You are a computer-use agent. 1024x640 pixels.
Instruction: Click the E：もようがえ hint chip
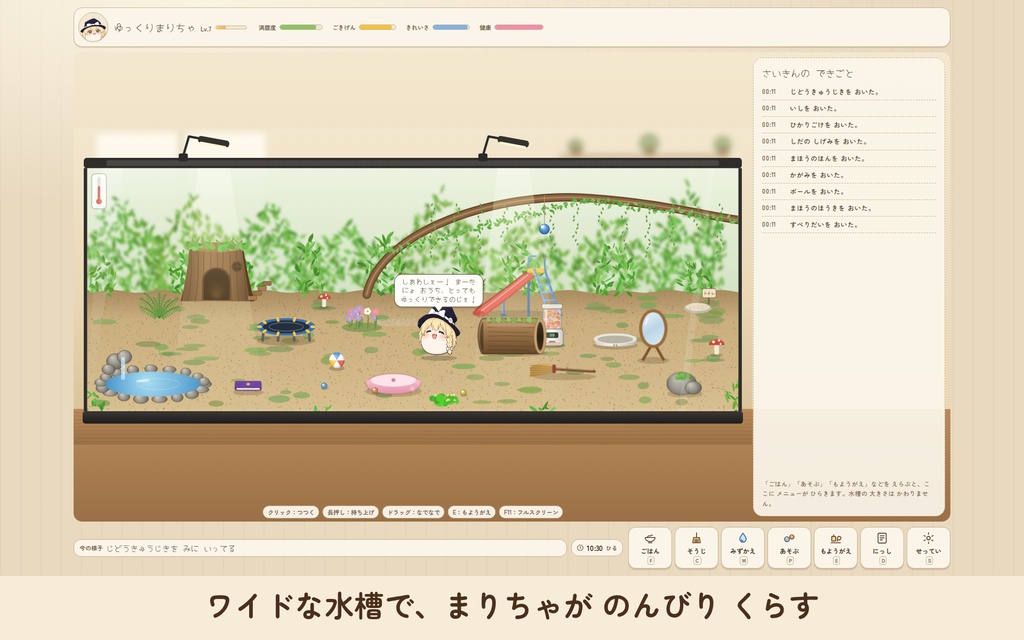coord(472,512)
